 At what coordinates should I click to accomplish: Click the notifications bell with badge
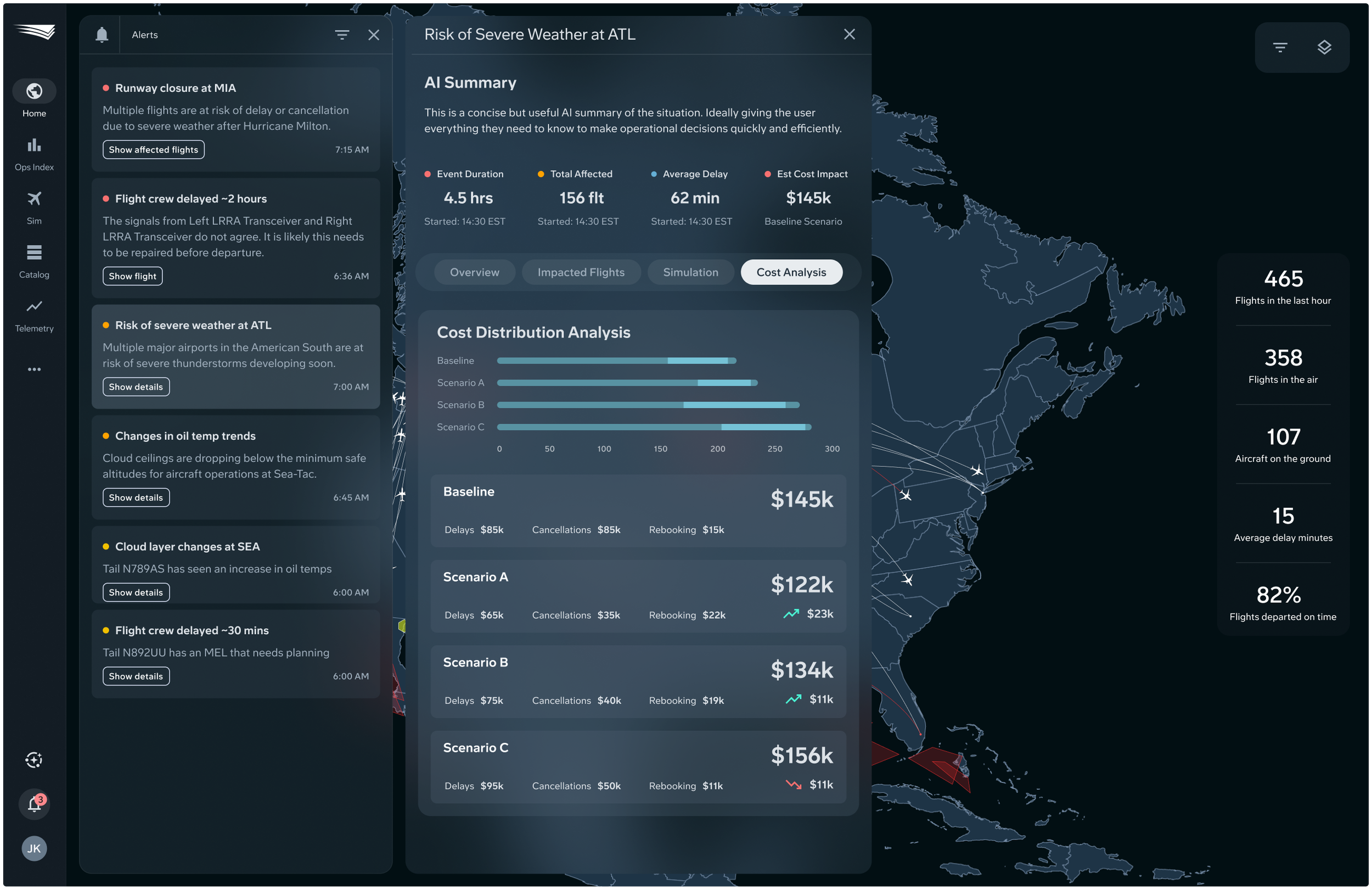tap(34, 803)
